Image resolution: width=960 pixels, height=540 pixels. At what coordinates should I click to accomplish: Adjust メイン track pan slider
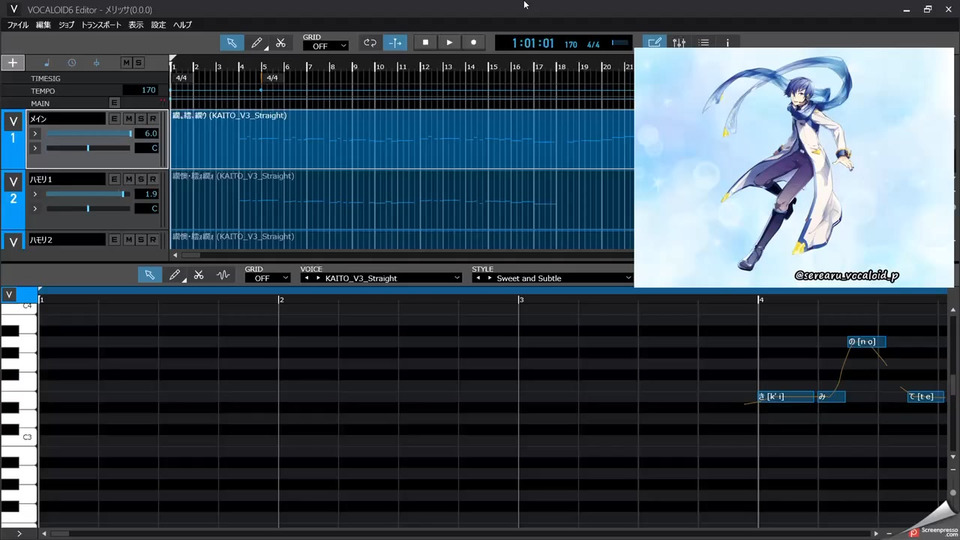[x=88, y=148]
